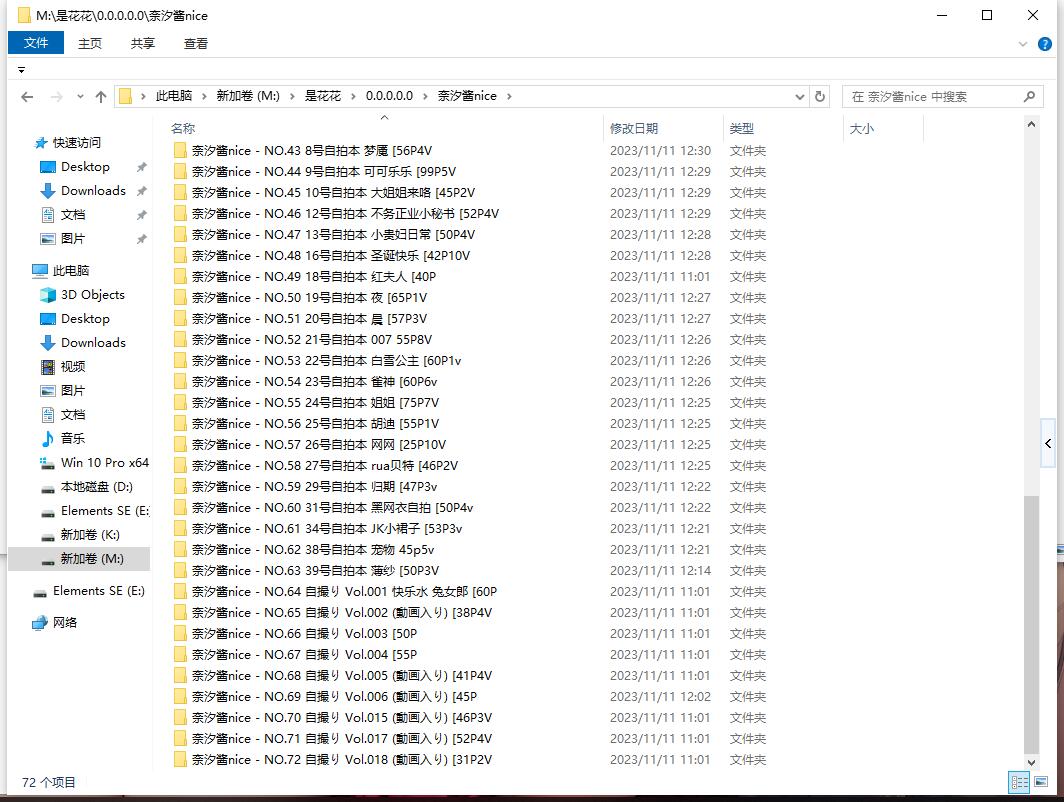Select folder NO.55 24号自拍本 姐姐
The image size is (1064, 802).
click(x=315, y=402)
